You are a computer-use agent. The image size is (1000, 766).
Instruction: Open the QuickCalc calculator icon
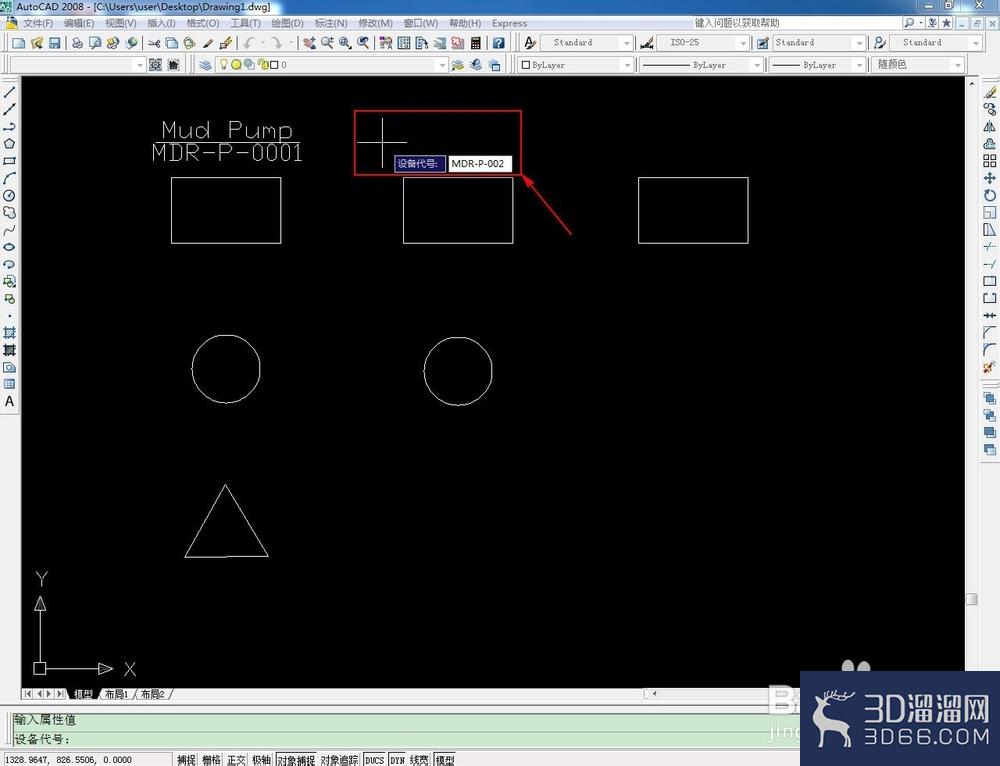point(475,43)
